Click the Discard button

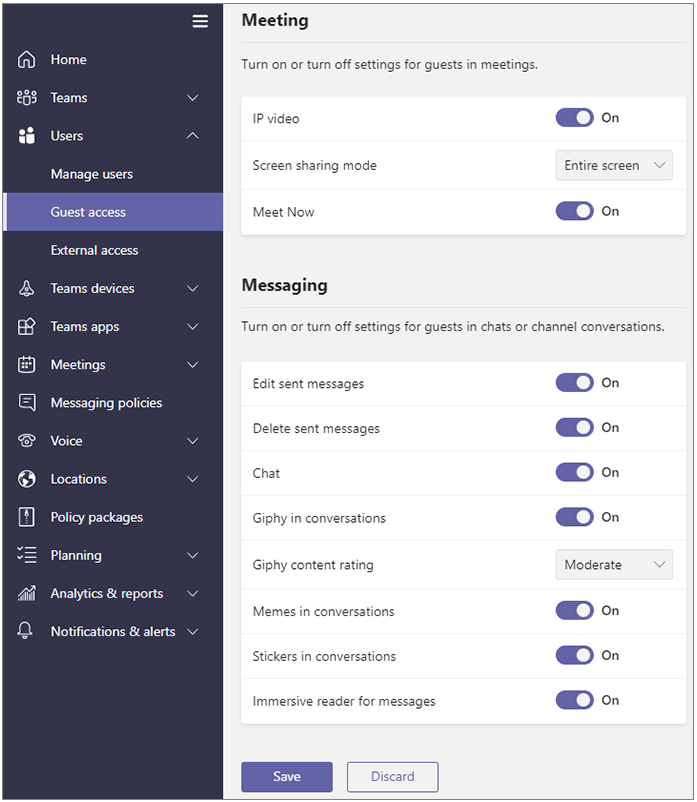pyautogui.click(x=393, y=776)
